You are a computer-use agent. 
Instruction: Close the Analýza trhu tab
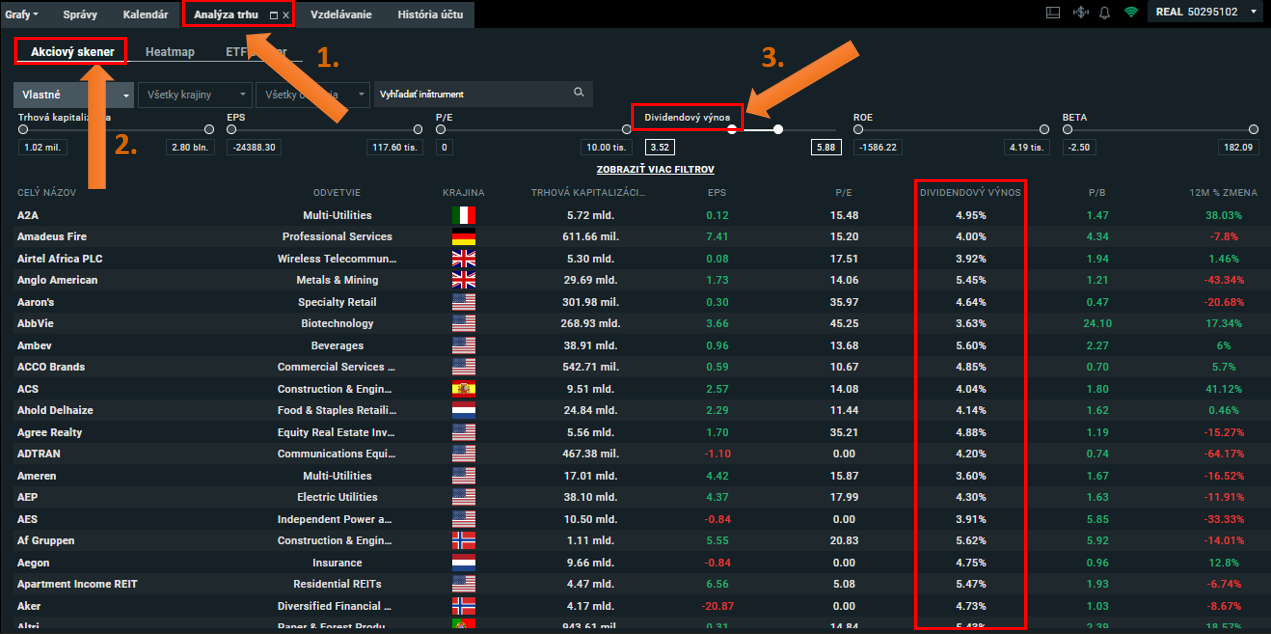click(x=286, y=16)
